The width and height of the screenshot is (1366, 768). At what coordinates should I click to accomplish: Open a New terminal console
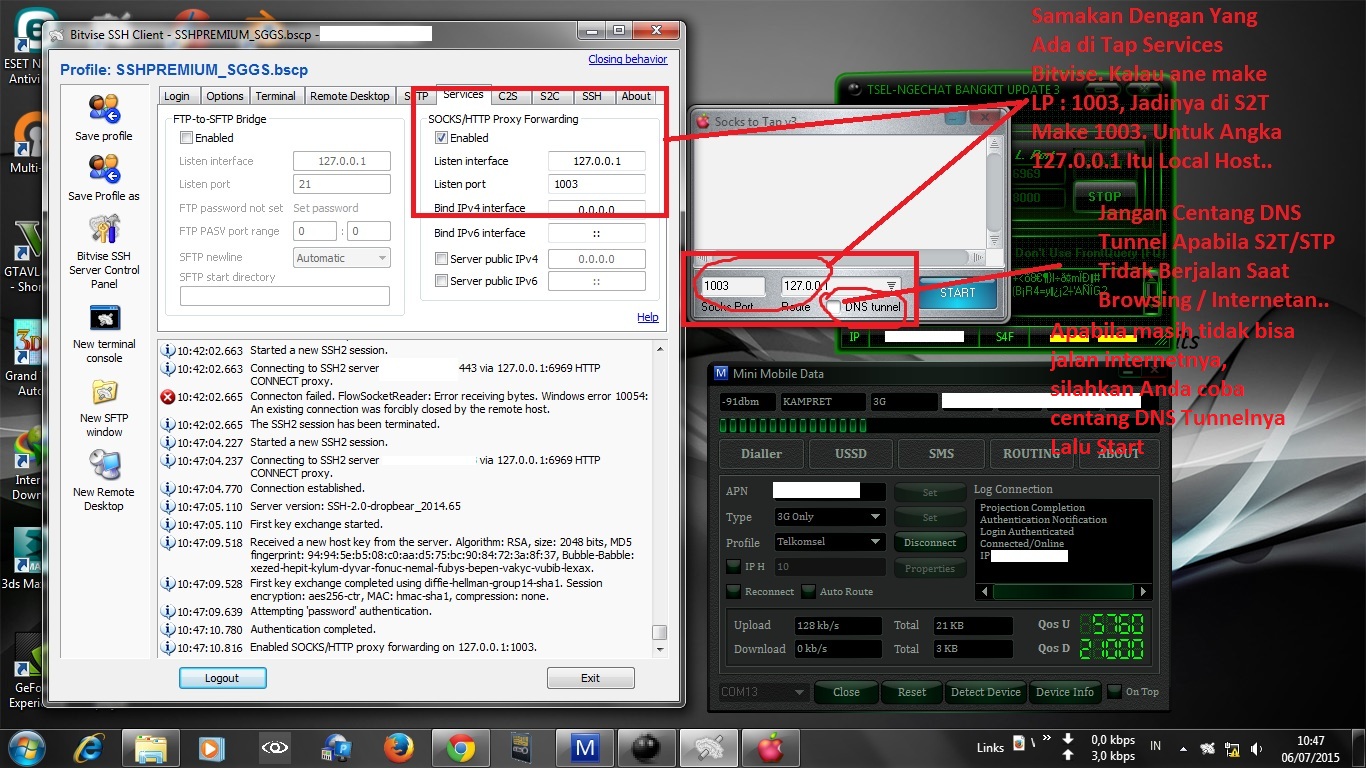(x=104, y=319)
